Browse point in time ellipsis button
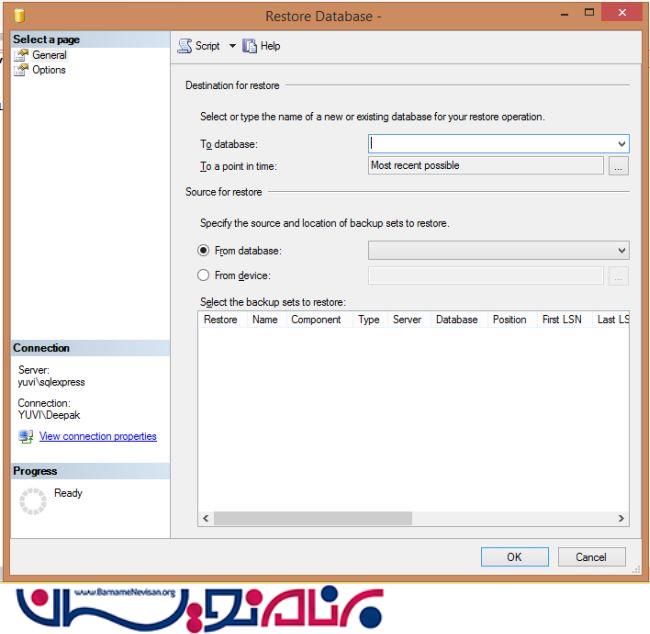Screen dimensions: 650x634 618,166
